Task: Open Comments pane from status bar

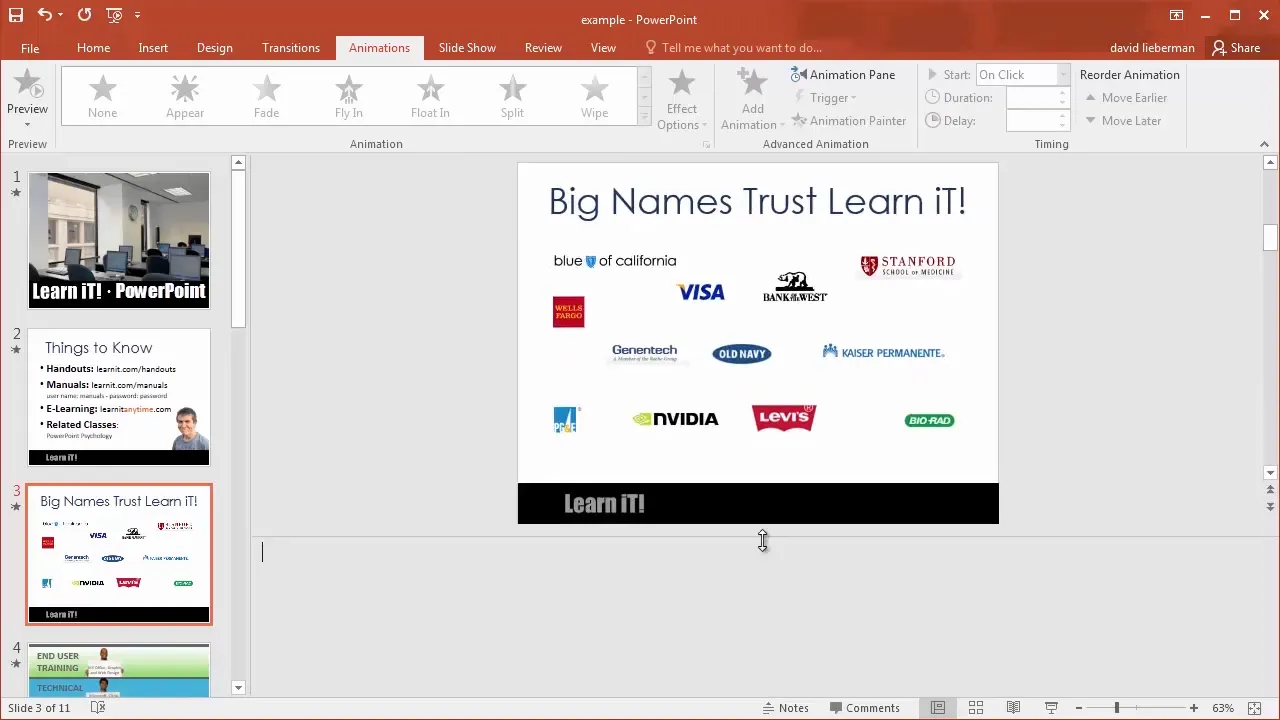Action: click(863, 708)
